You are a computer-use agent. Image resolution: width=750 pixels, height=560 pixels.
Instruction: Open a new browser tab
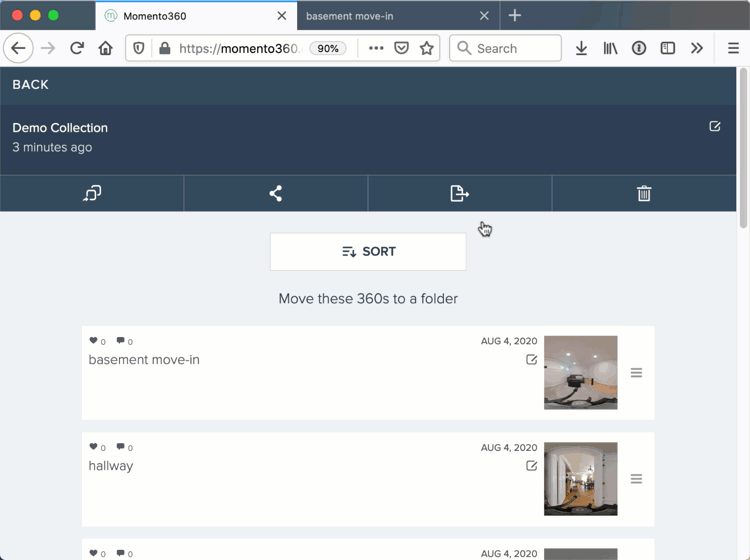pos(515,15)
